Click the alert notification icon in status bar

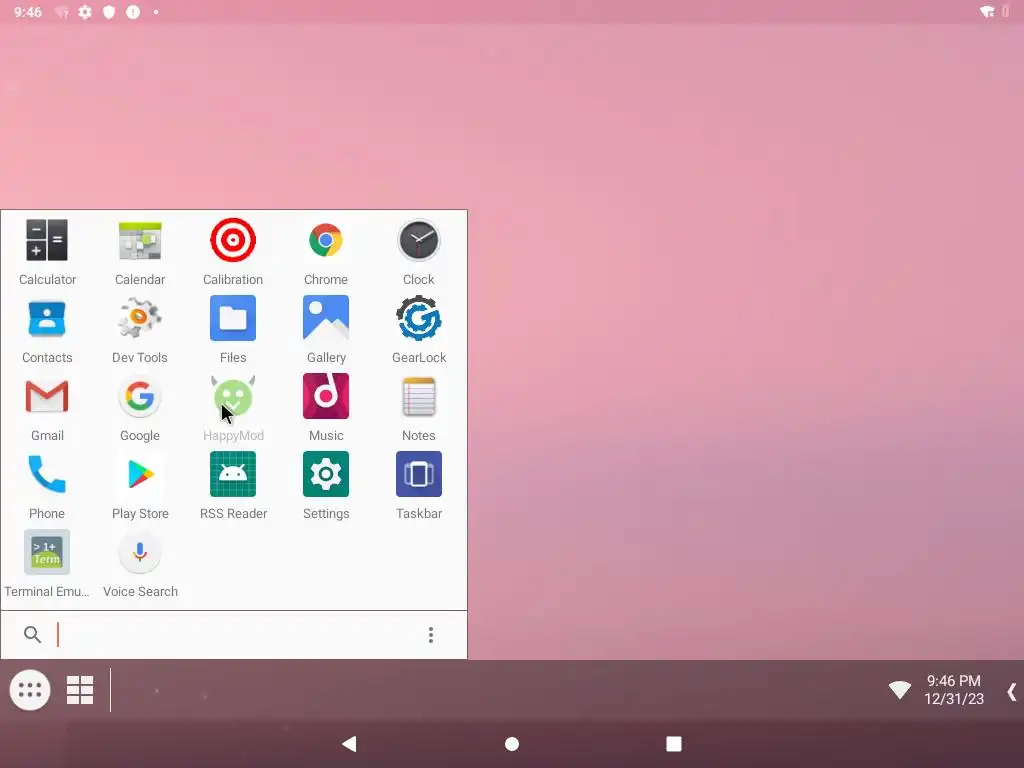(x=133, y=12)
